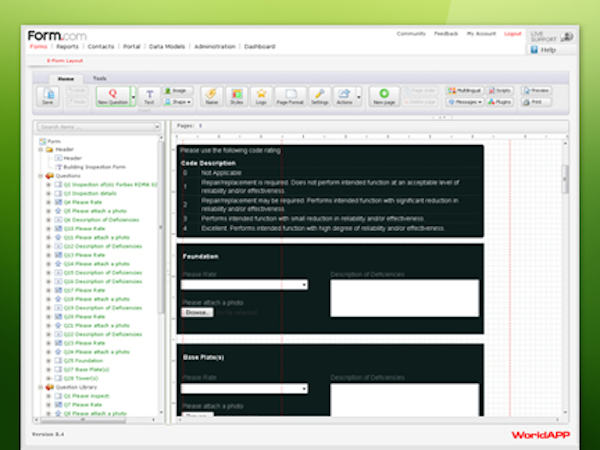This screenshot has width=600, height=450.
Task: Collapse the Header folder in tree
Action: [x=40, y=149]
